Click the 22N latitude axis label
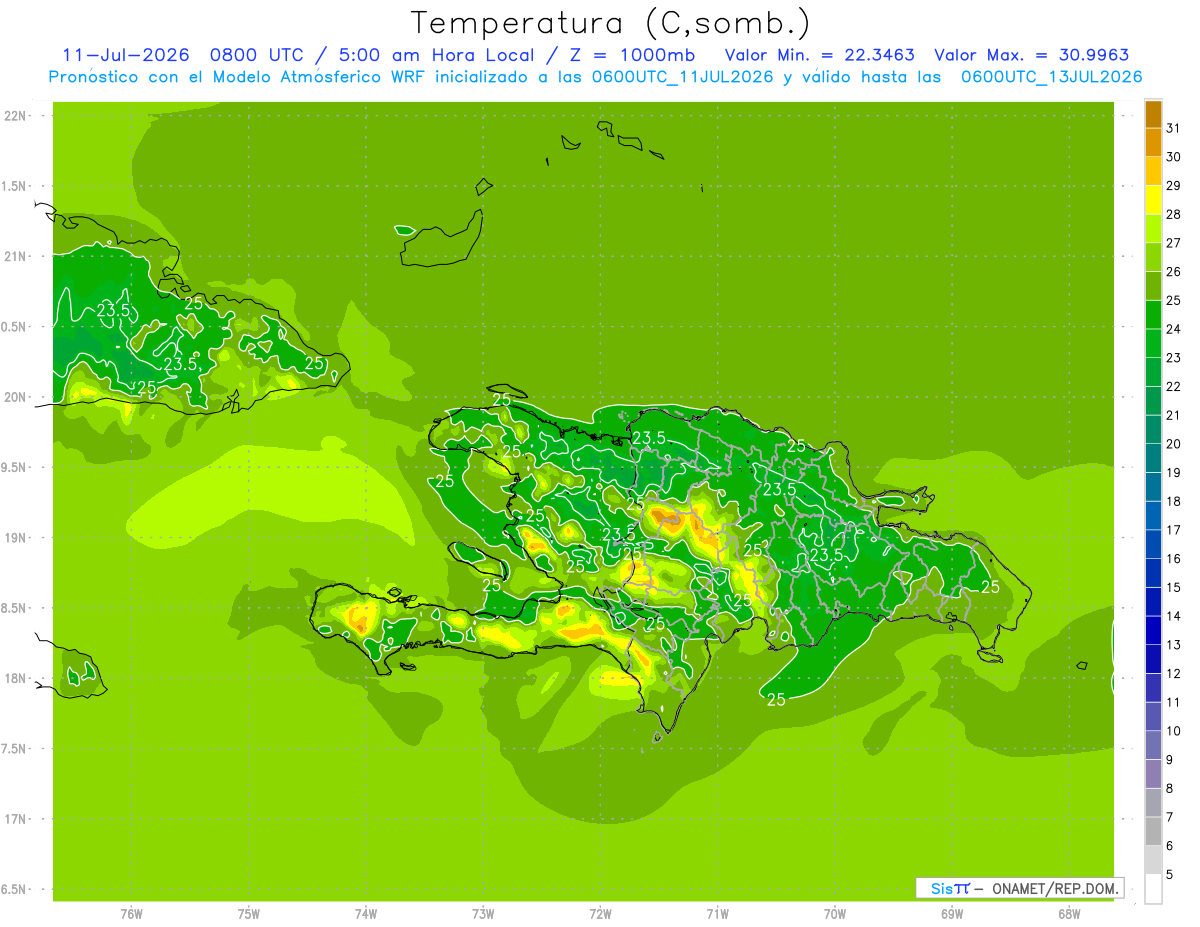1200x927 pixels. tap(16, 116)
